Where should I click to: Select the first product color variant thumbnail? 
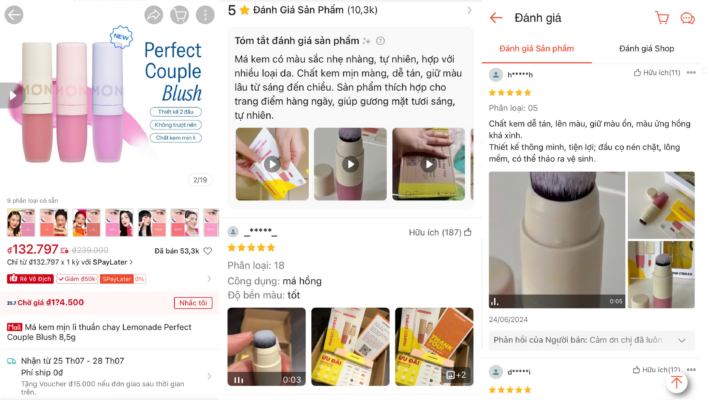coord(21,223)
